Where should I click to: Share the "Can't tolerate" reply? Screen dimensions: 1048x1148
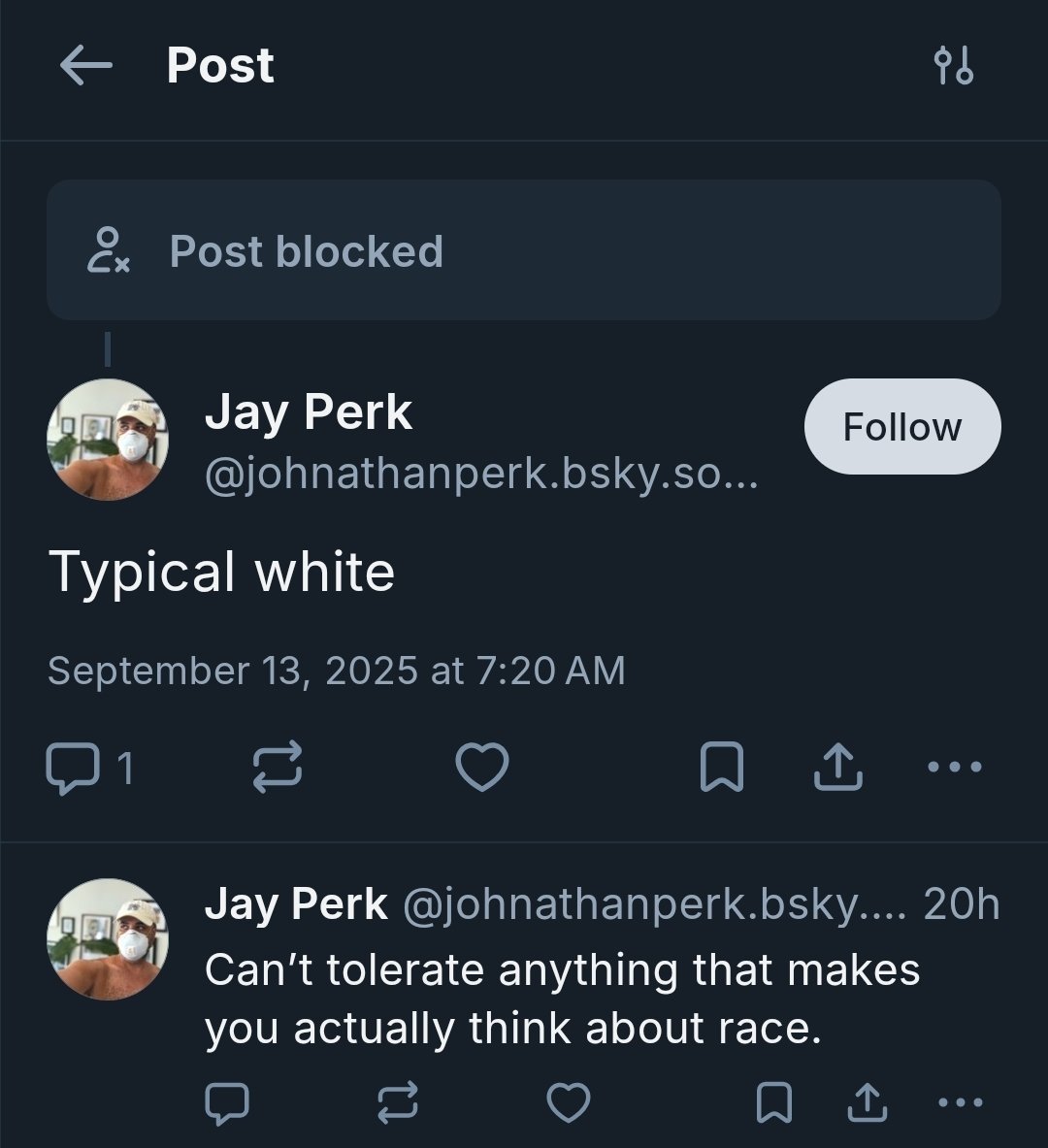(867, 1102)
